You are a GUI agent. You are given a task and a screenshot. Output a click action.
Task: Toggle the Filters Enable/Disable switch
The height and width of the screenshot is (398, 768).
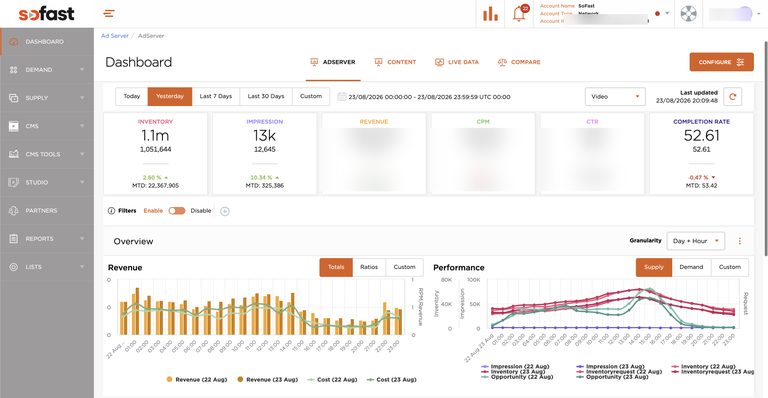point(177,211)
